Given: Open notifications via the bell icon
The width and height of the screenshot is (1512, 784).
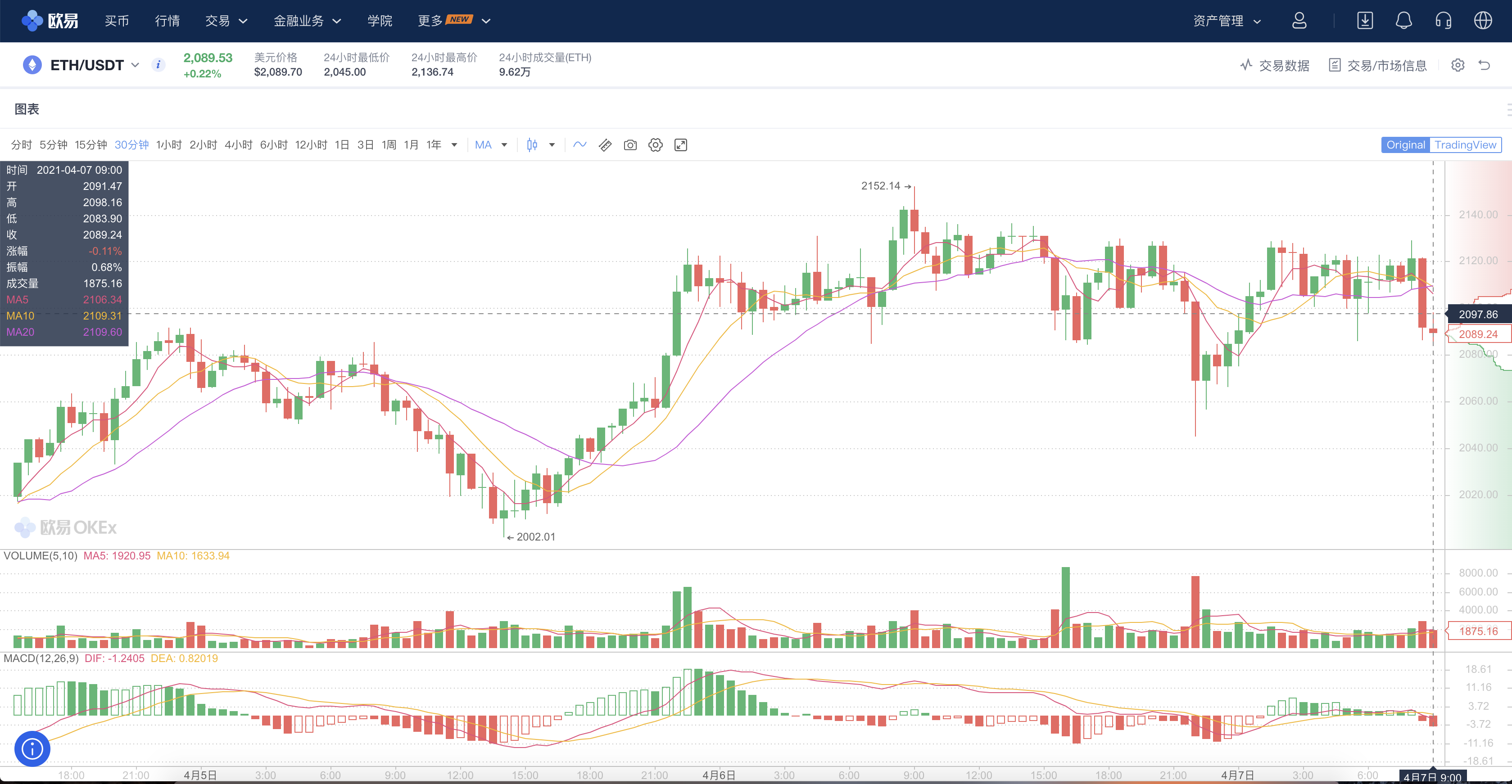Looking at the screenshot, I should 1404,21.
